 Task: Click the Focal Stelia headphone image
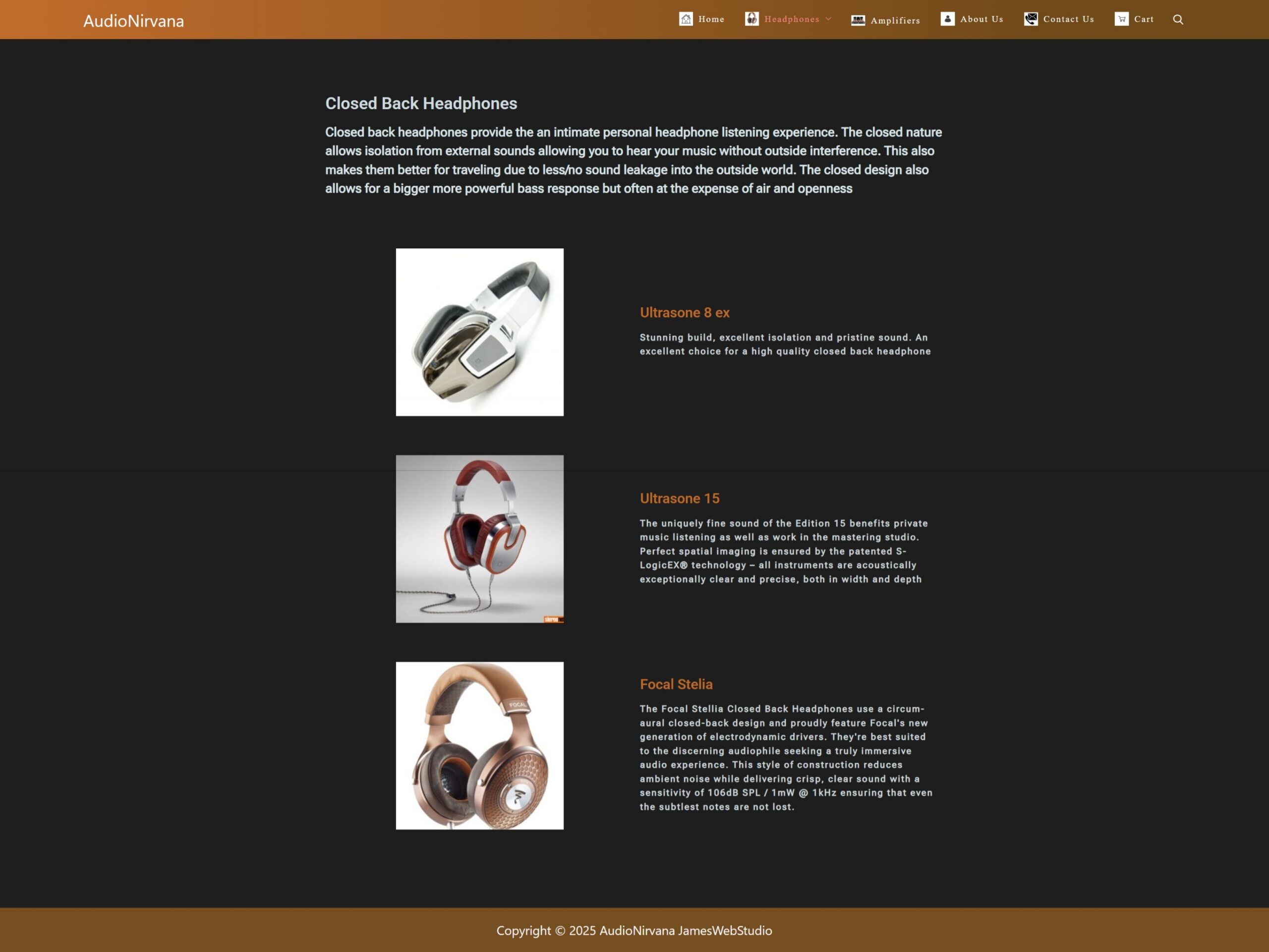tap(480, 745)
